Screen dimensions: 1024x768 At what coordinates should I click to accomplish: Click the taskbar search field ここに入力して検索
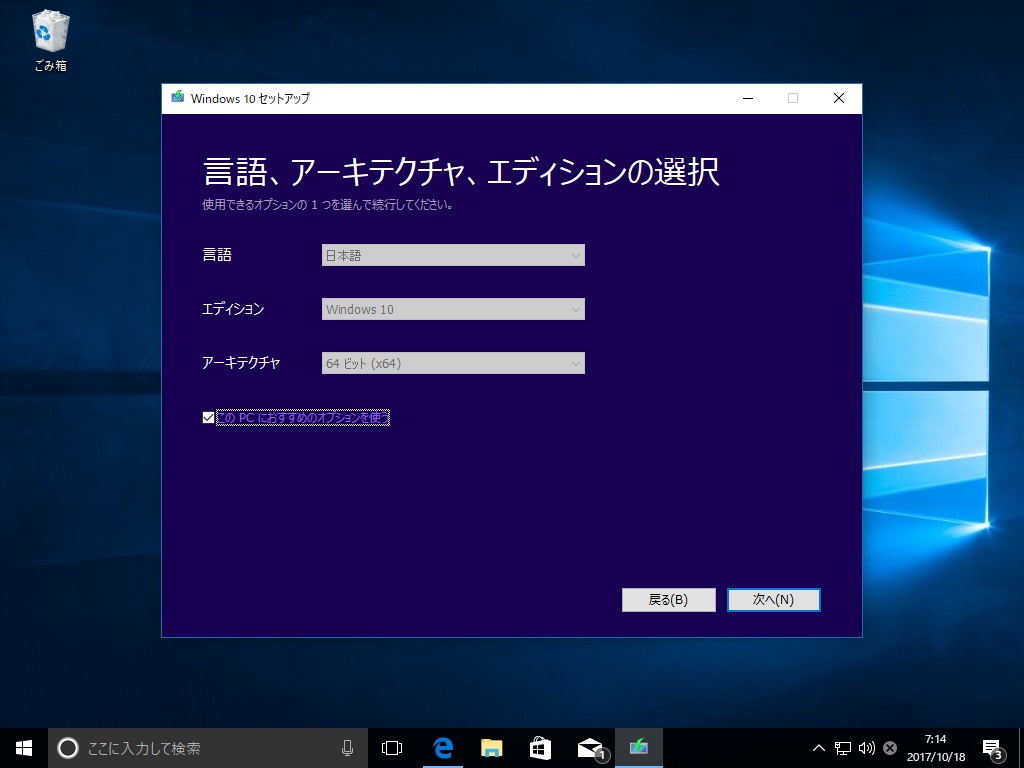208,748
